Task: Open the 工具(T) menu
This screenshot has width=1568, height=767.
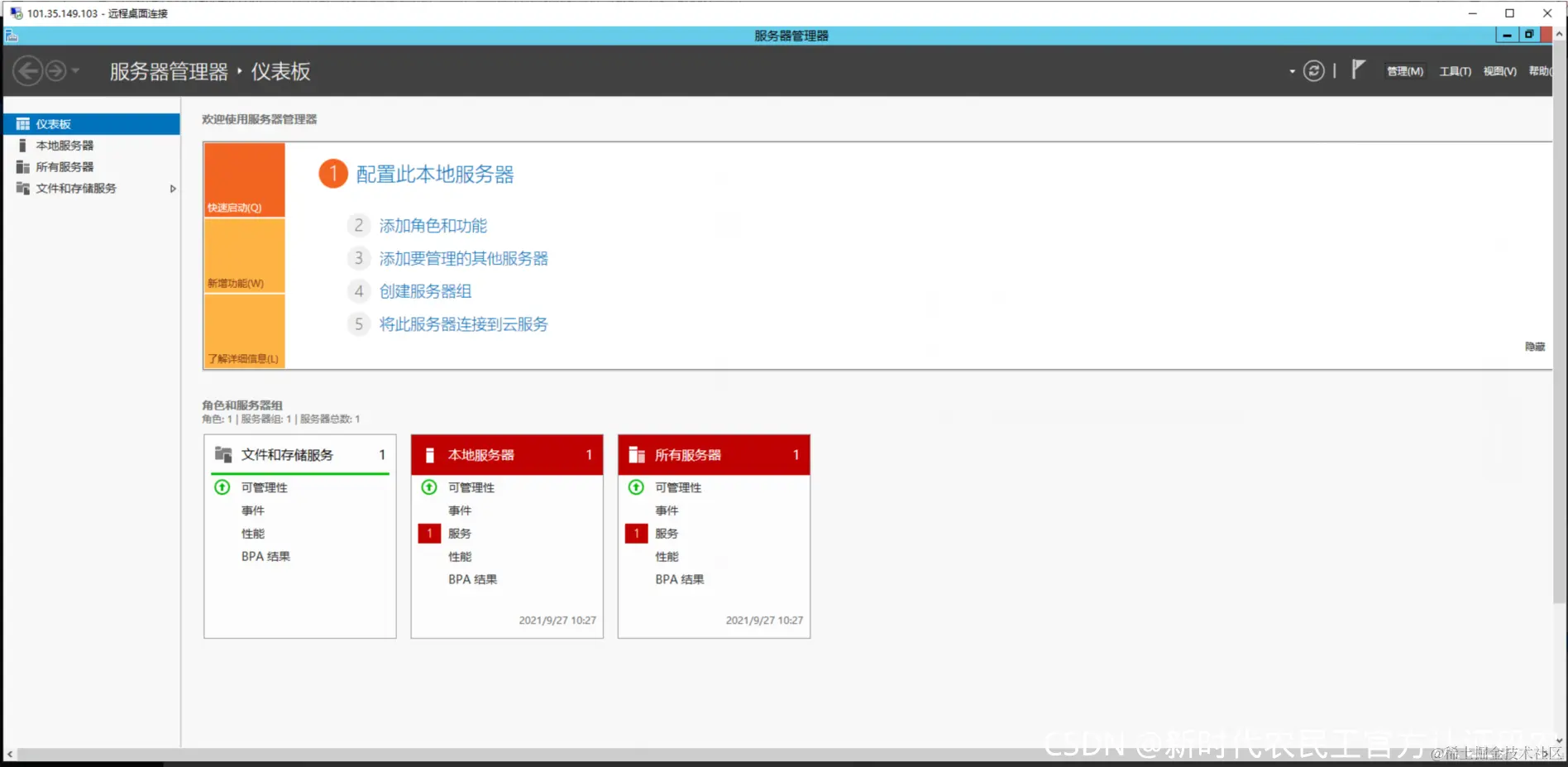Action: point(1456,71)
